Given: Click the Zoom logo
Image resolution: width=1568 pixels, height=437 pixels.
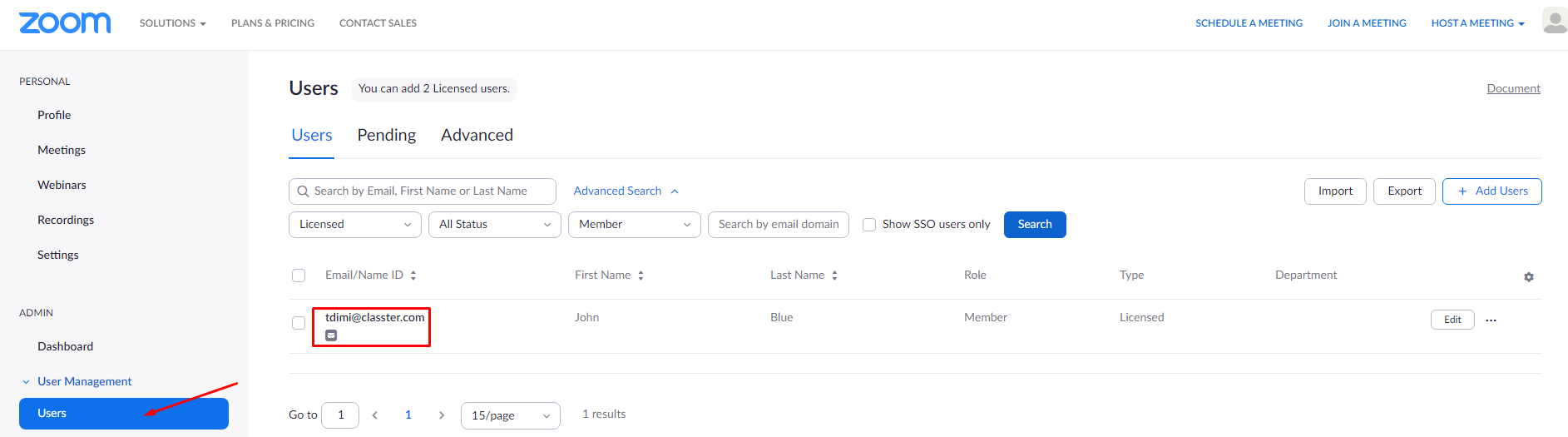Looking at the screenshot, I should point(65,22).
